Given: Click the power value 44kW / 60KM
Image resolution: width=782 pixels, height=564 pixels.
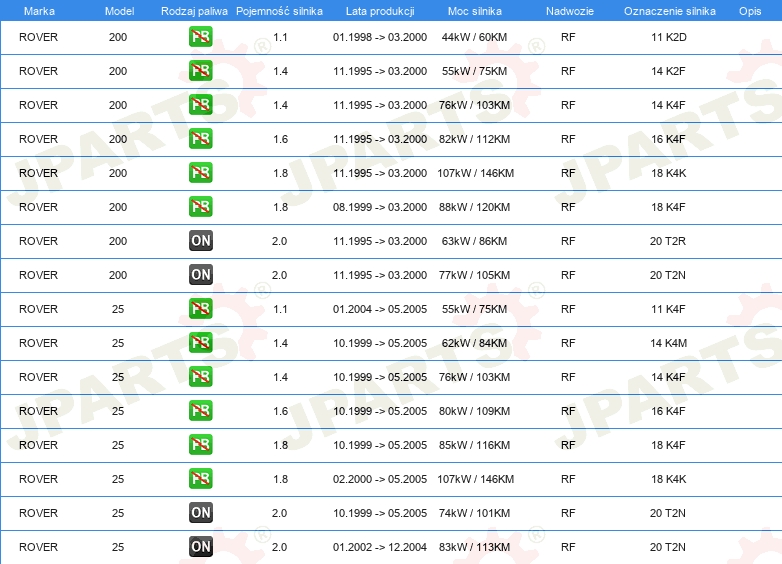Looking at the screenshot, I should 474,37.
